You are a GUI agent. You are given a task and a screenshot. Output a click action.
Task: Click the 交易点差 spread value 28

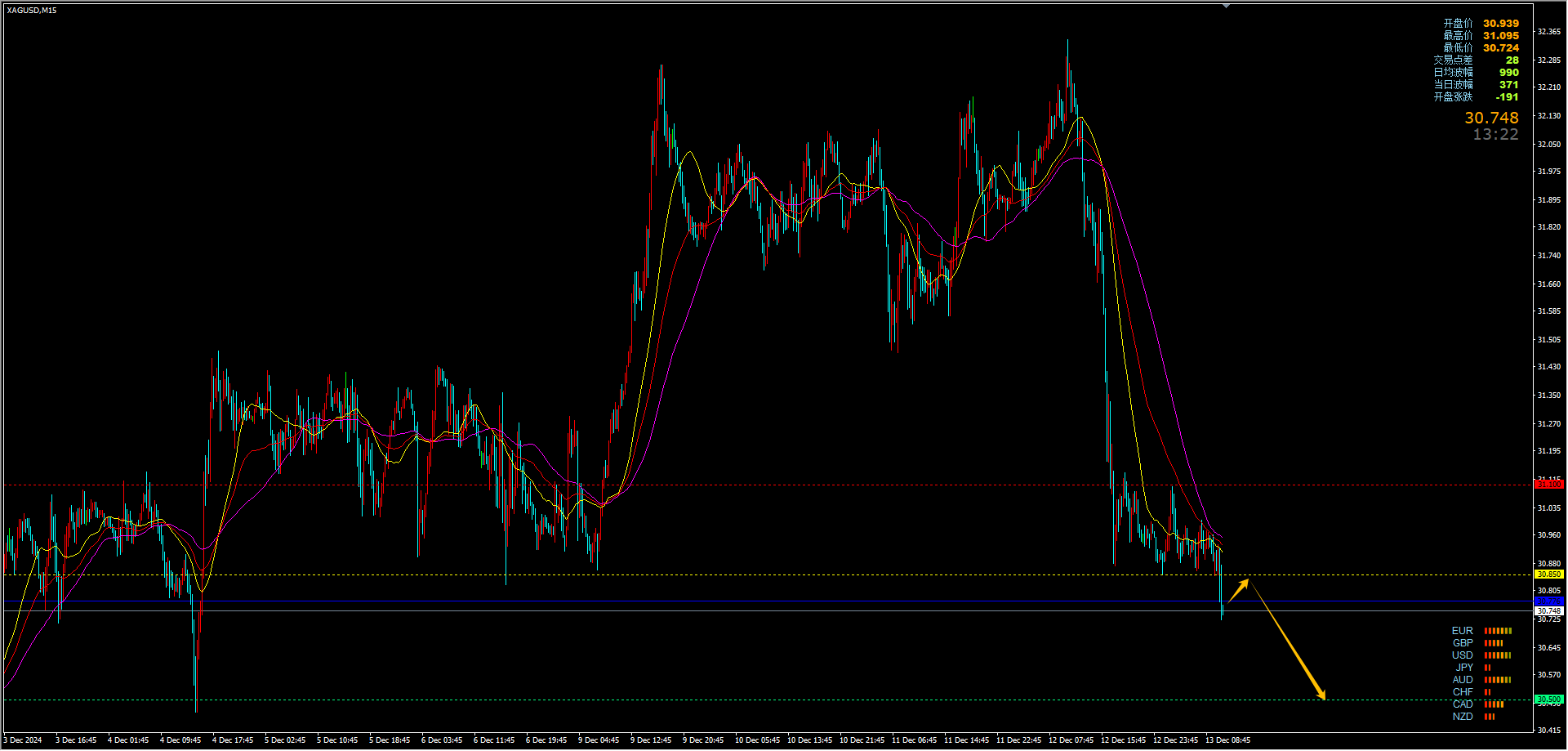click(1512, 60)
